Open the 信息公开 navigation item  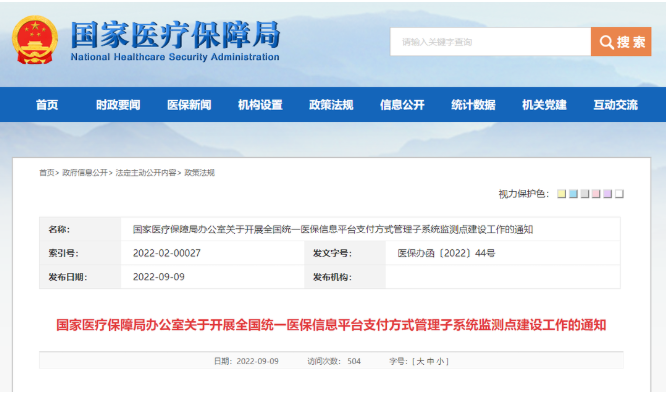coord(402,105)
